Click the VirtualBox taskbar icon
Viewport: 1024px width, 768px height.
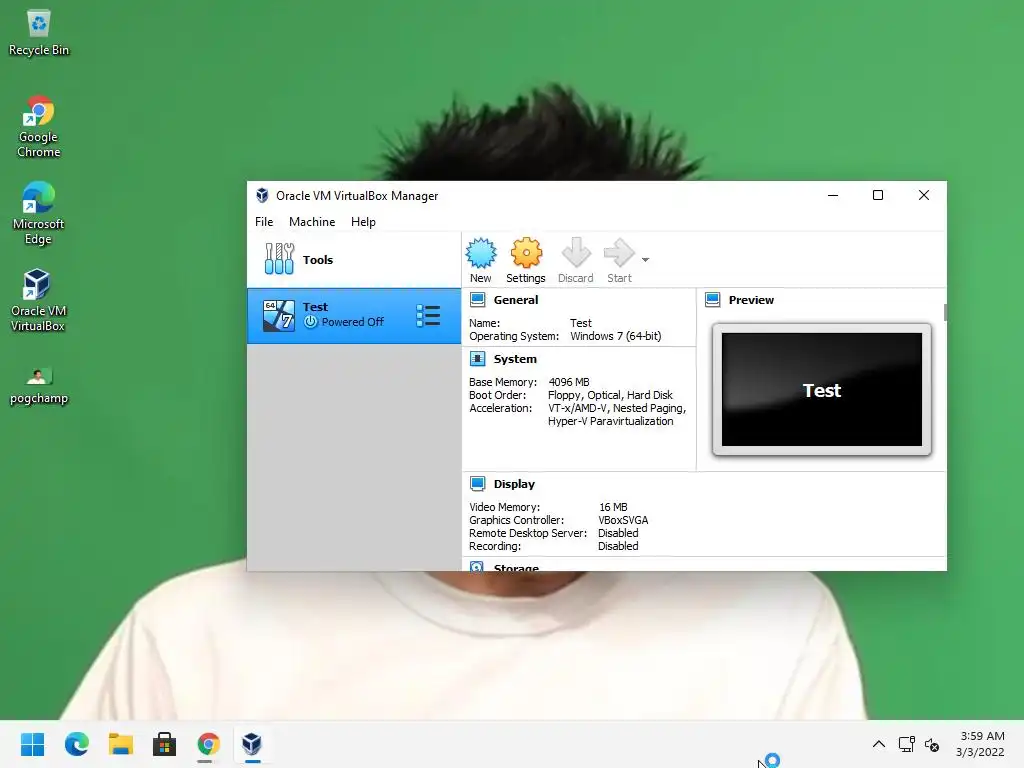coord(252,744)
